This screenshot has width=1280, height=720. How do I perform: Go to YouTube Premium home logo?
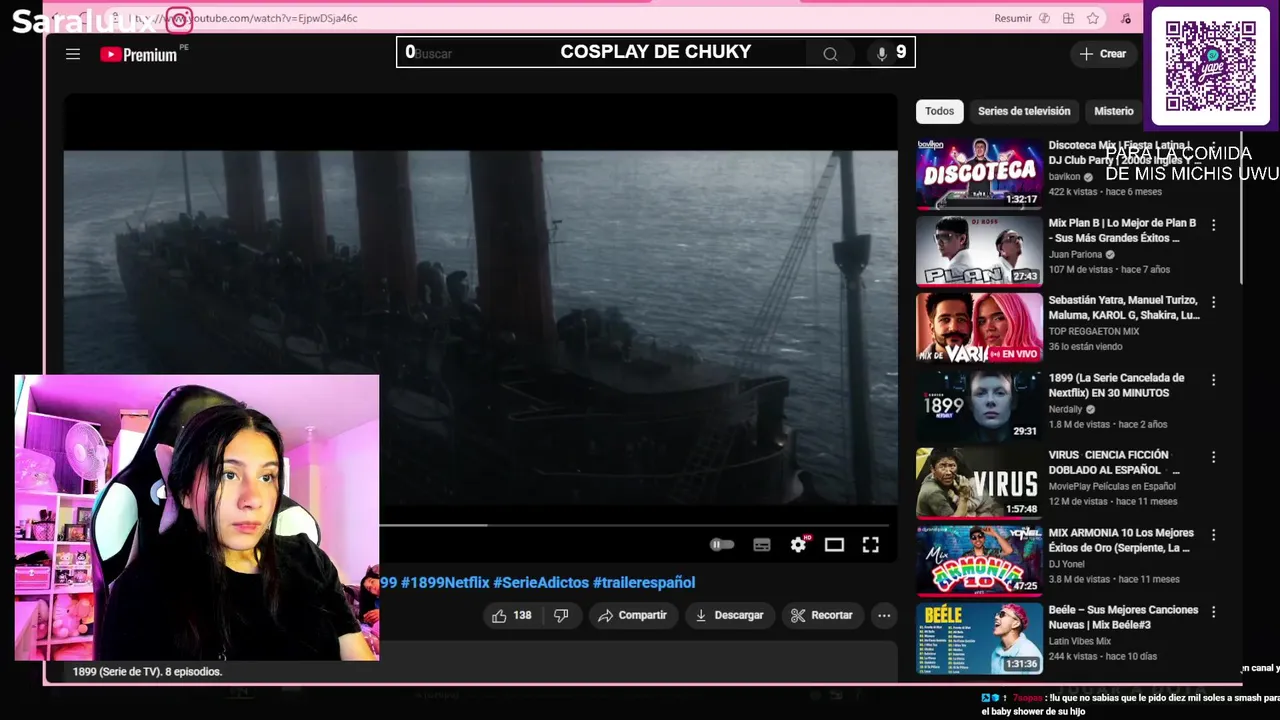pyautogui.click(x=139, y=54)
